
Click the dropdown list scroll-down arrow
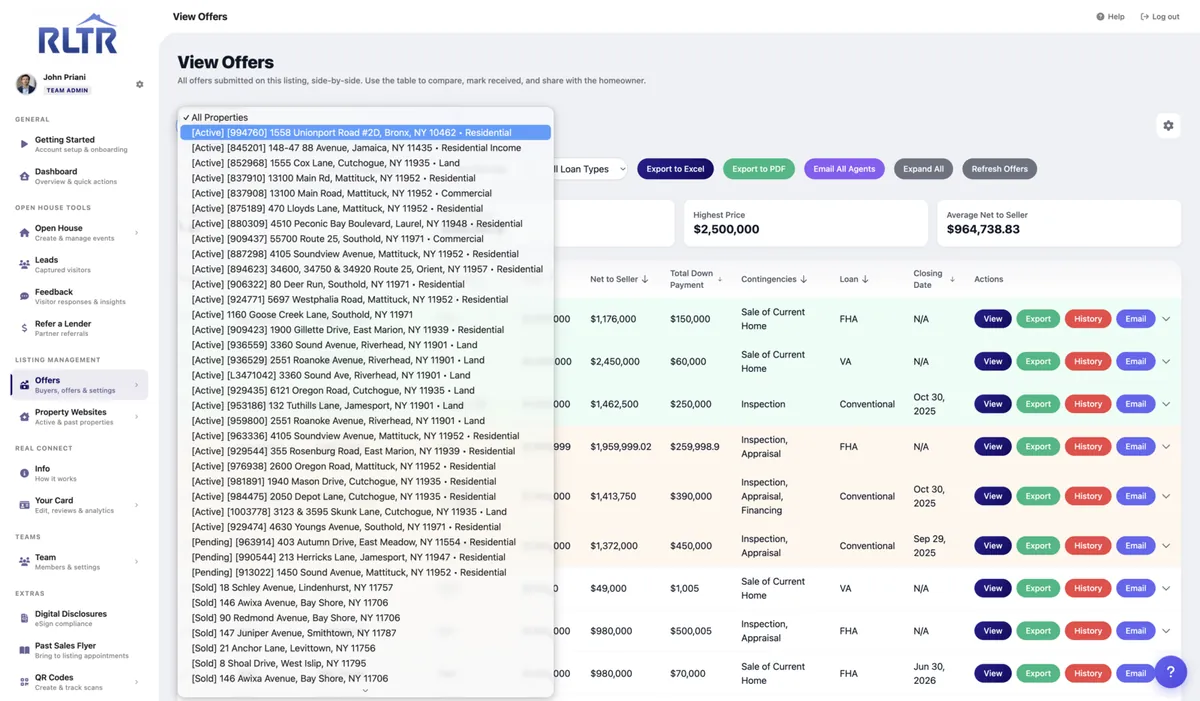(365, 690)
